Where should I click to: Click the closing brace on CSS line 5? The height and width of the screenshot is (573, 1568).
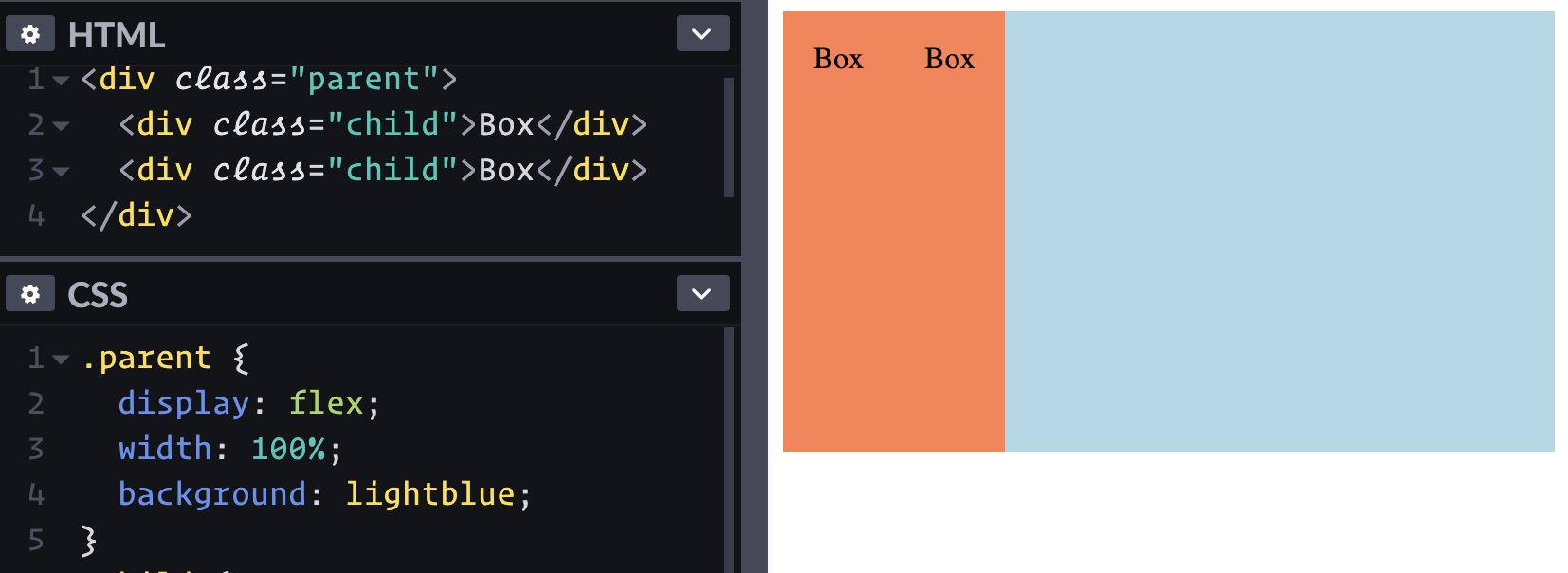point(89,540)
